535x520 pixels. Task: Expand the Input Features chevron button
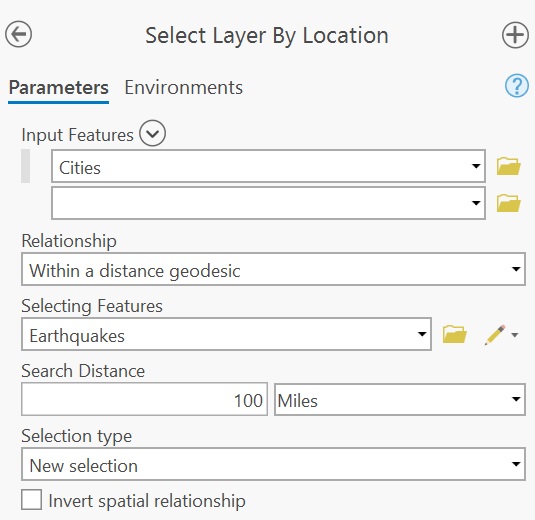(x=152, y=133)
